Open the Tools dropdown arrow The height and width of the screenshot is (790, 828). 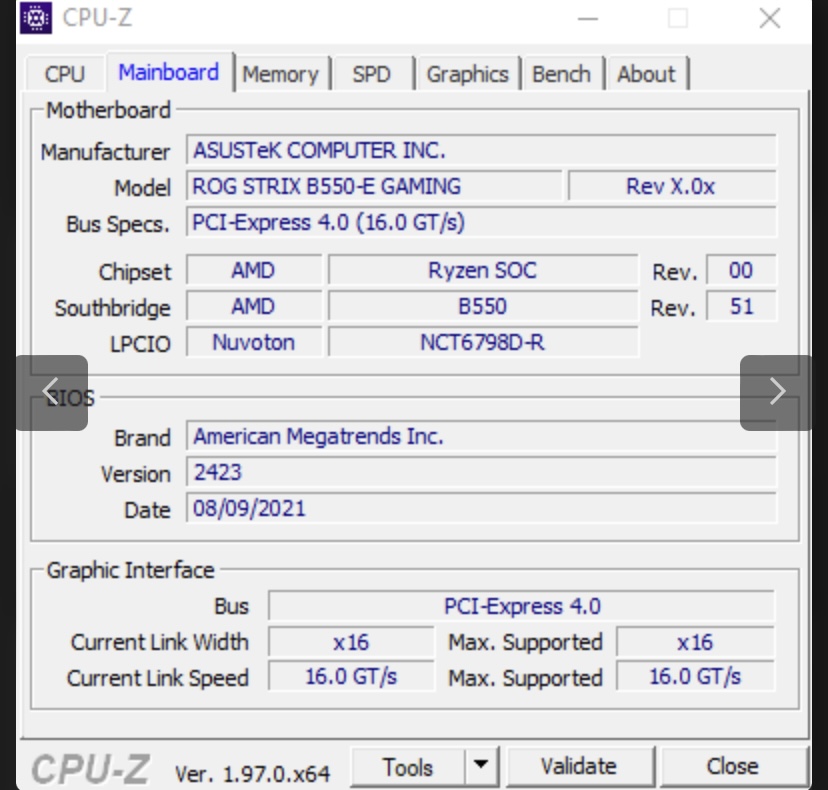481,766
